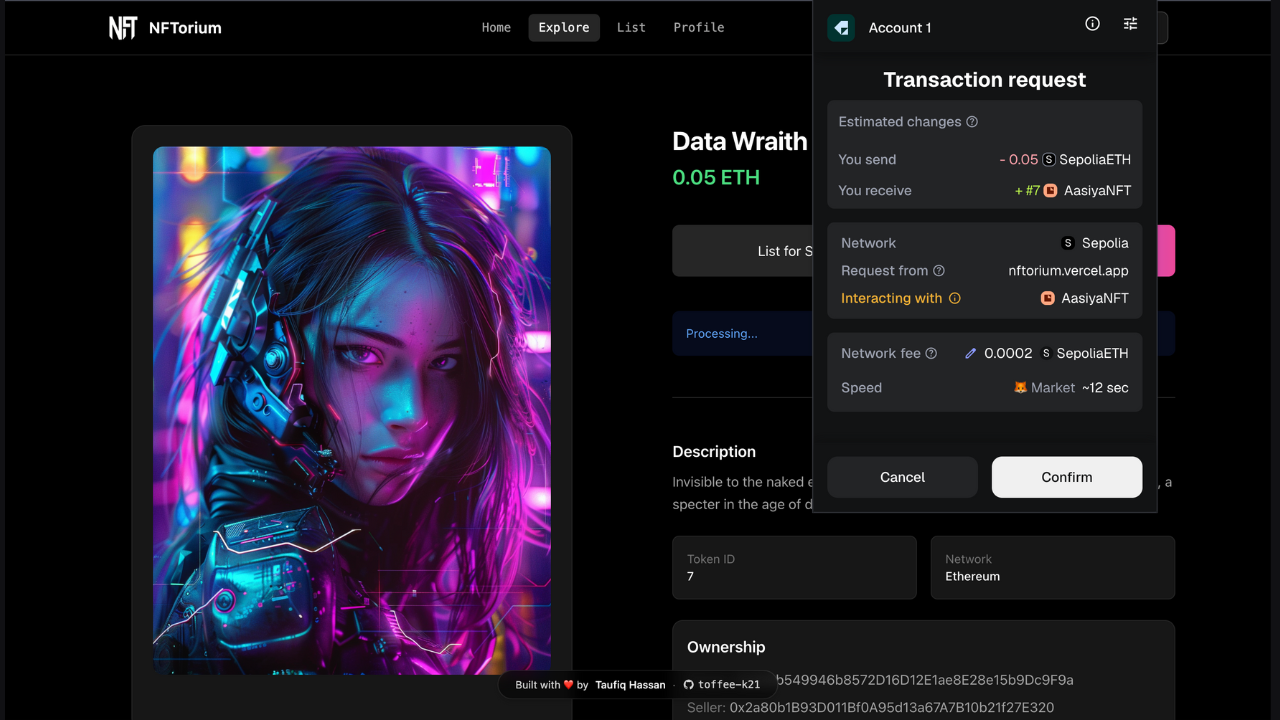Open the Account 1 selector
Image resolution: width=1280 pixels, height=720 pixels.
coord(900,27)
